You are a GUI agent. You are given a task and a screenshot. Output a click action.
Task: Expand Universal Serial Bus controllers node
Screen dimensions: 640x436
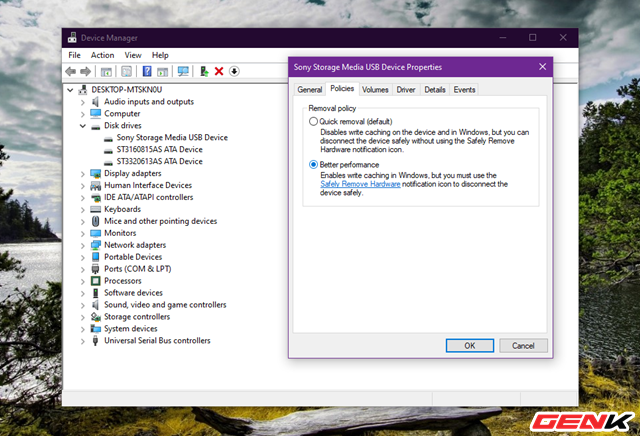click(83, 341)
